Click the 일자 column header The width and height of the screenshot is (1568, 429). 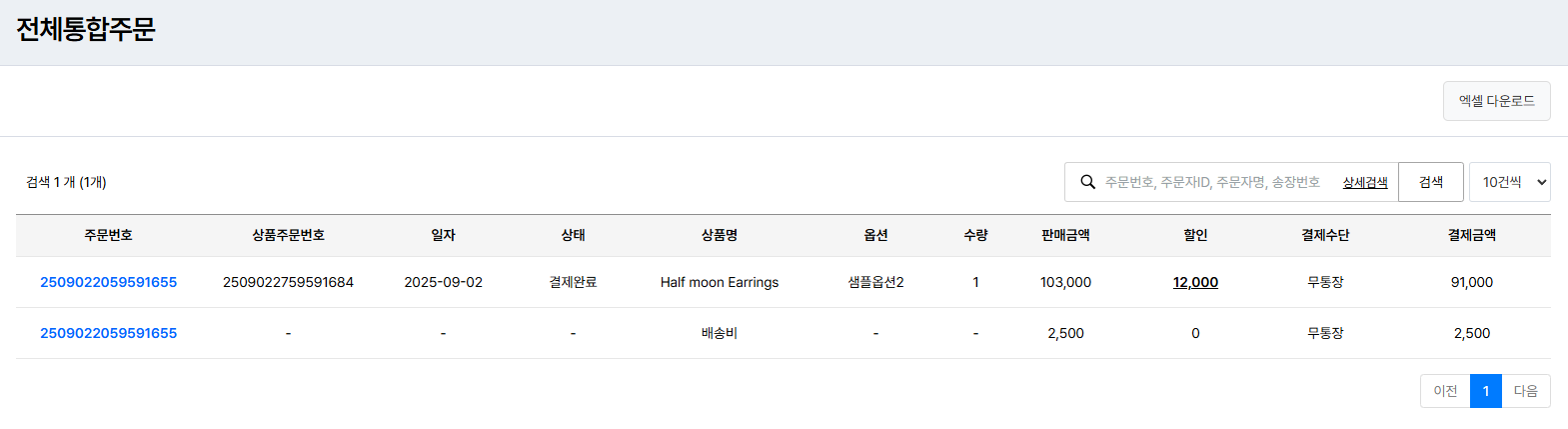pos(443,235)
